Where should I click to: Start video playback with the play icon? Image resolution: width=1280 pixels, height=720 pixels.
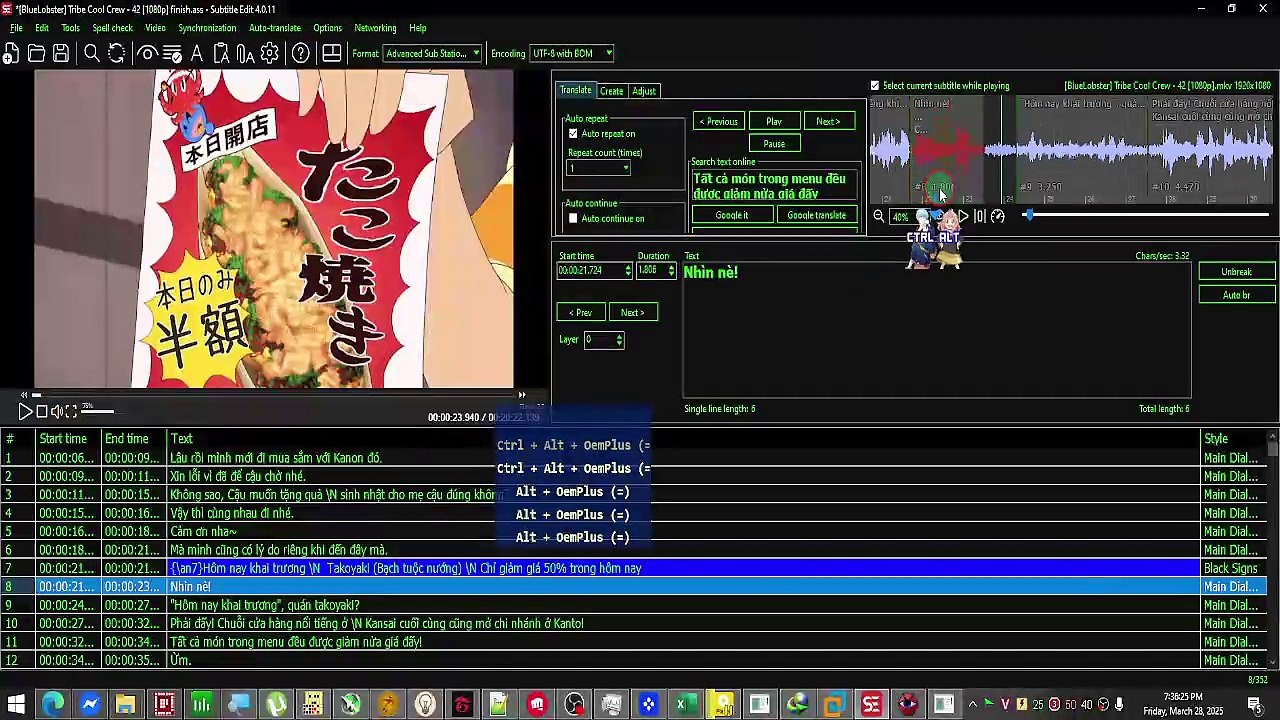click(25, 411)
